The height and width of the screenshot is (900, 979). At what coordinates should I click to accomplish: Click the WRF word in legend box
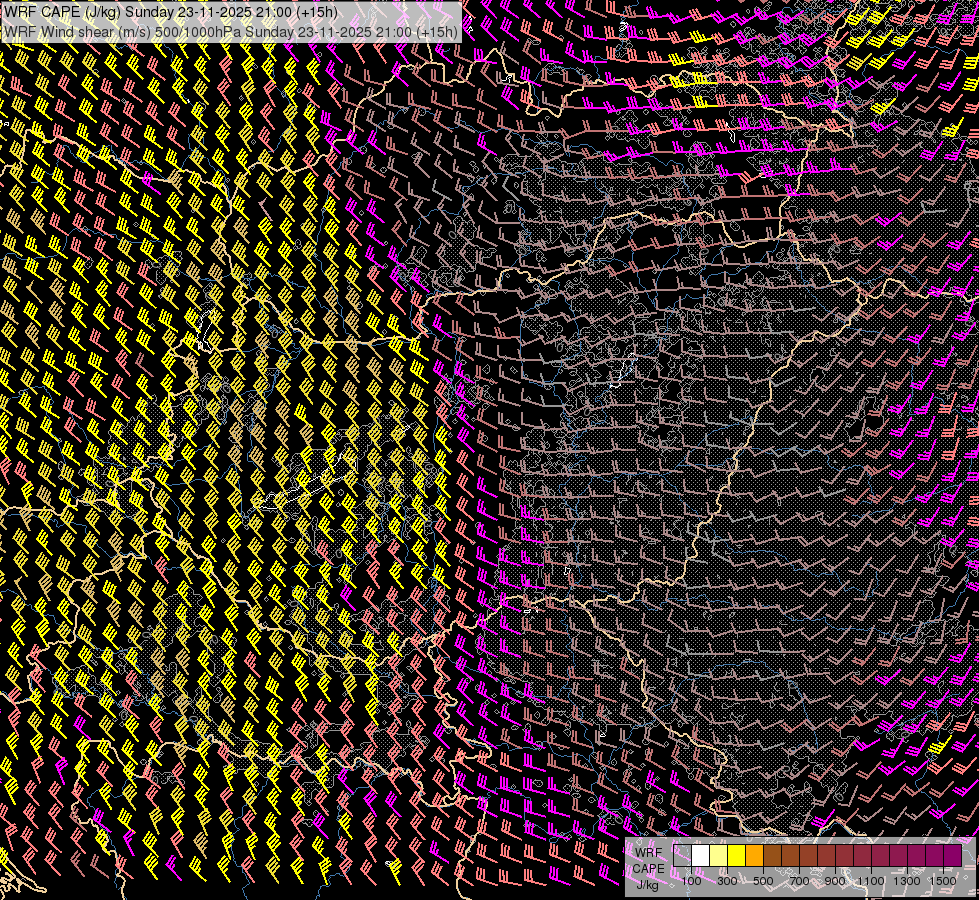(648, 852)
